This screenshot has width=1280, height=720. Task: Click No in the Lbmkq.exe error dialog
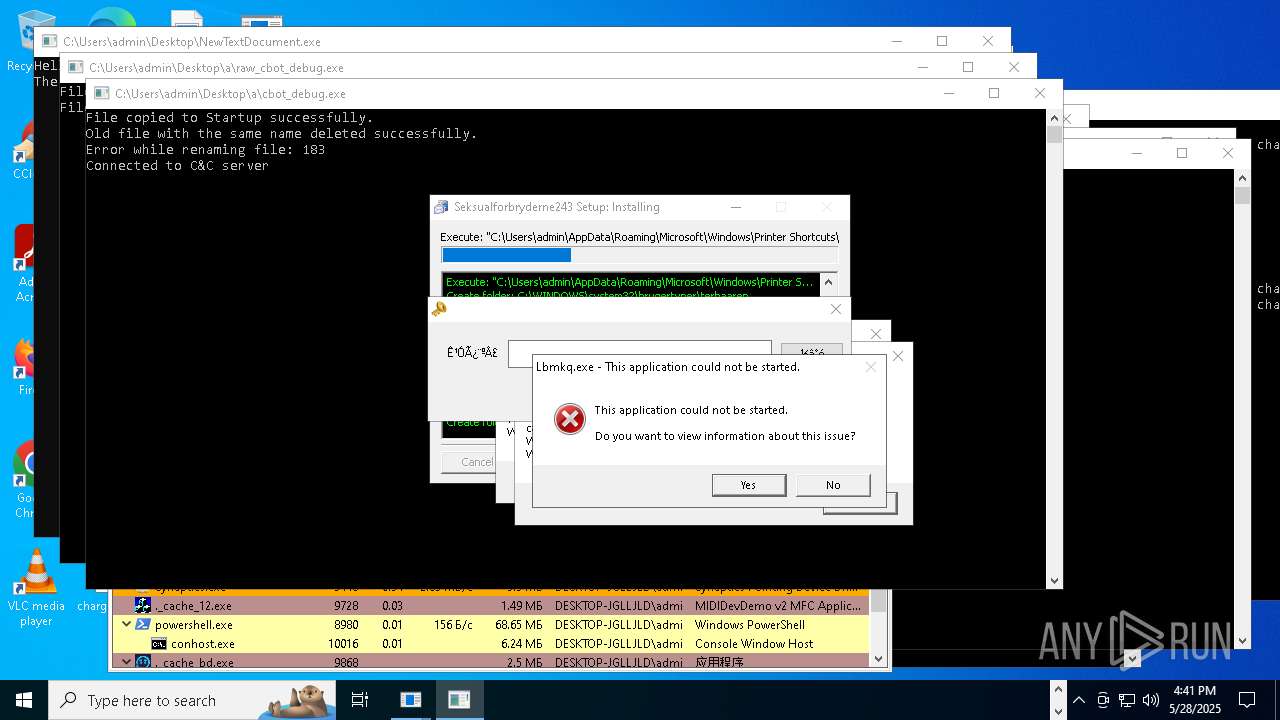pos(833,485)
